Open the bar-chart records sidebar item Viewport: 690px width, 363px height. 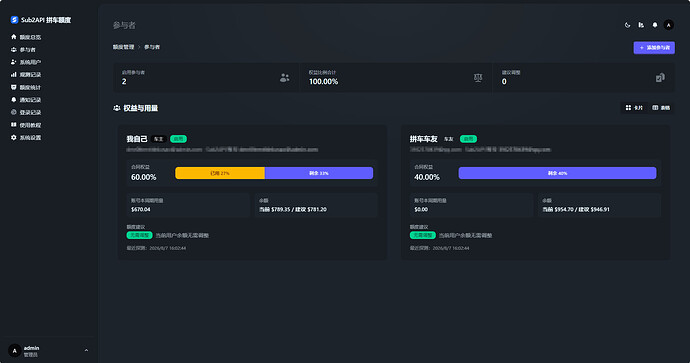[26, 75]
